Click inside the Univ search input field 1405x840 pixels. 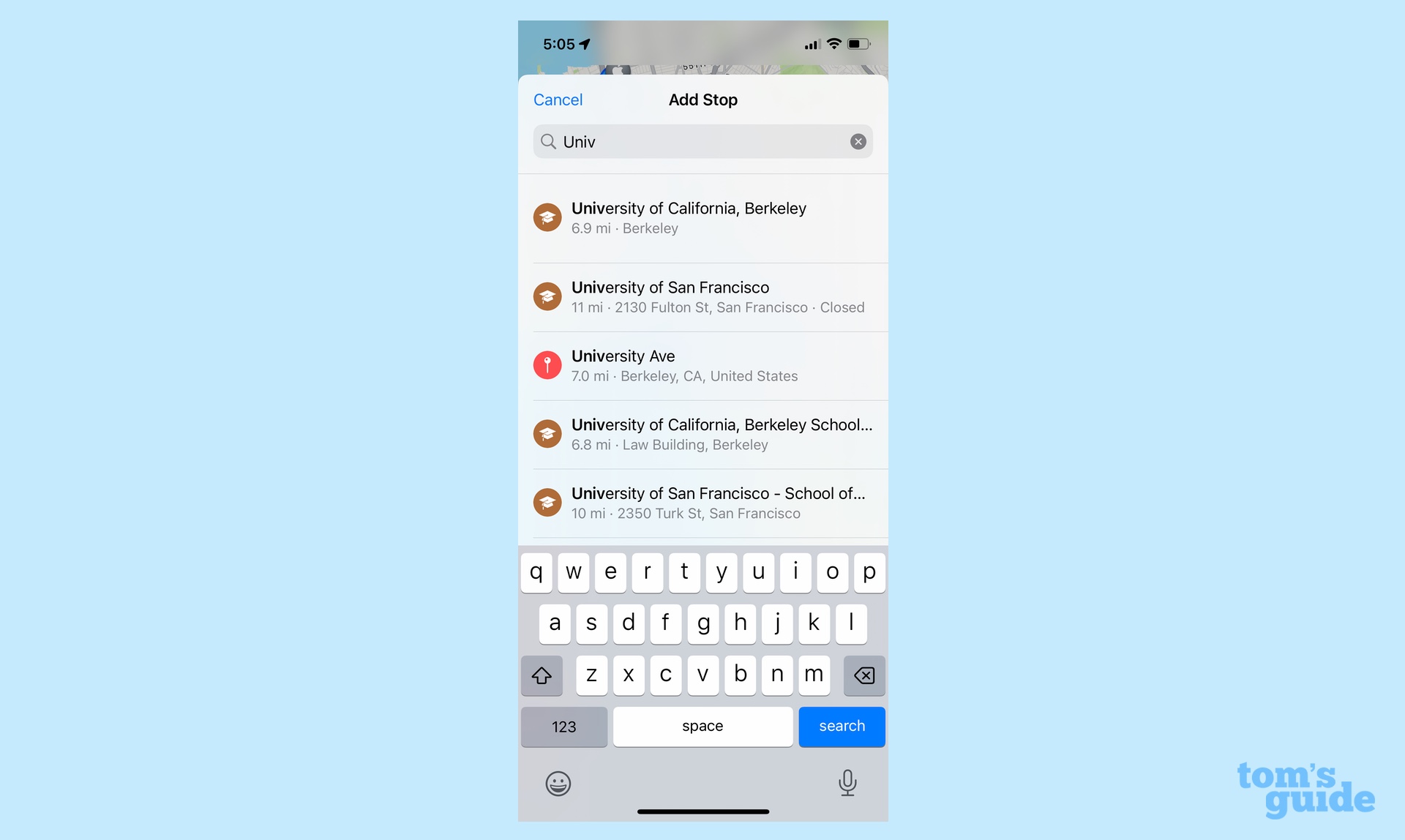[x=702, y=141]
